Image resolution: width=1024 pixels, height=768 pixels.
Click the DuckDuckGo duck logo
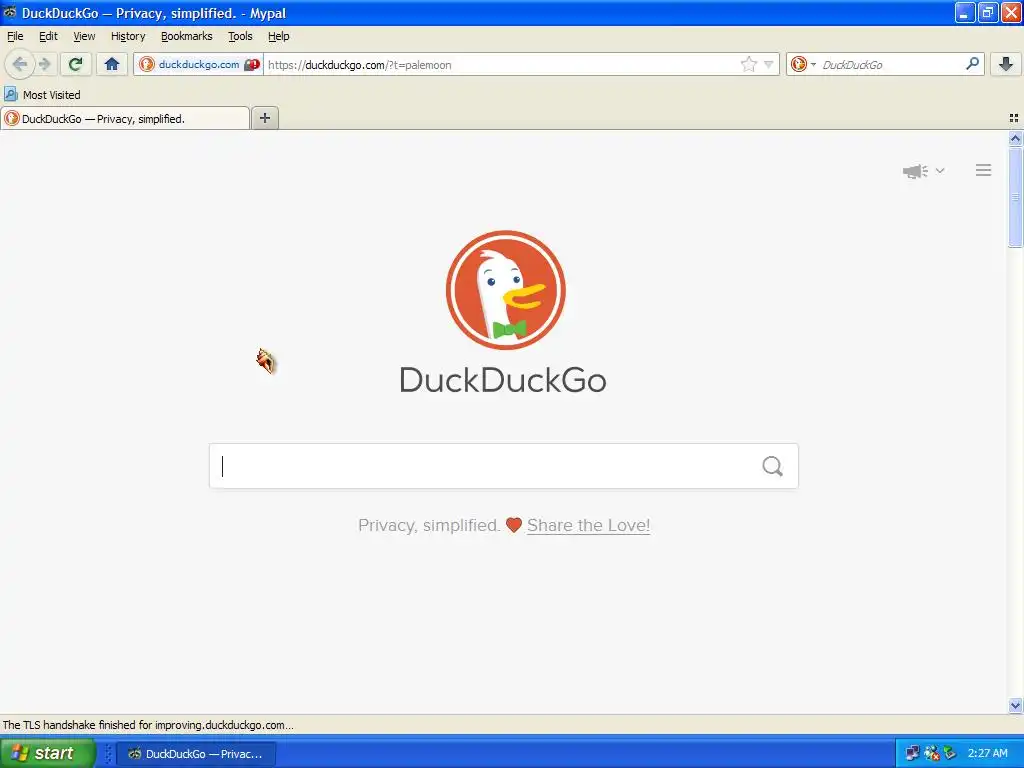[505, 290]
